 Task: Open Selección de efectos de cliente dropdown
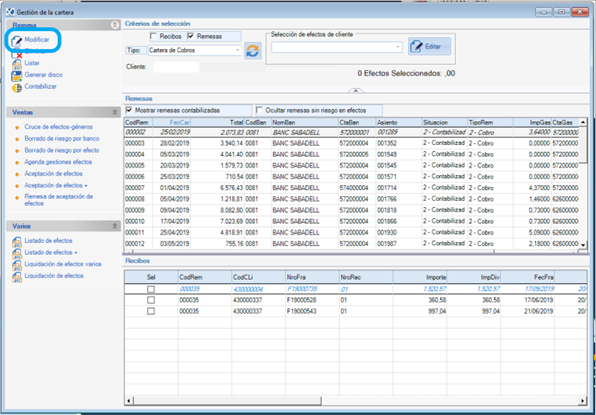[398, 47]
